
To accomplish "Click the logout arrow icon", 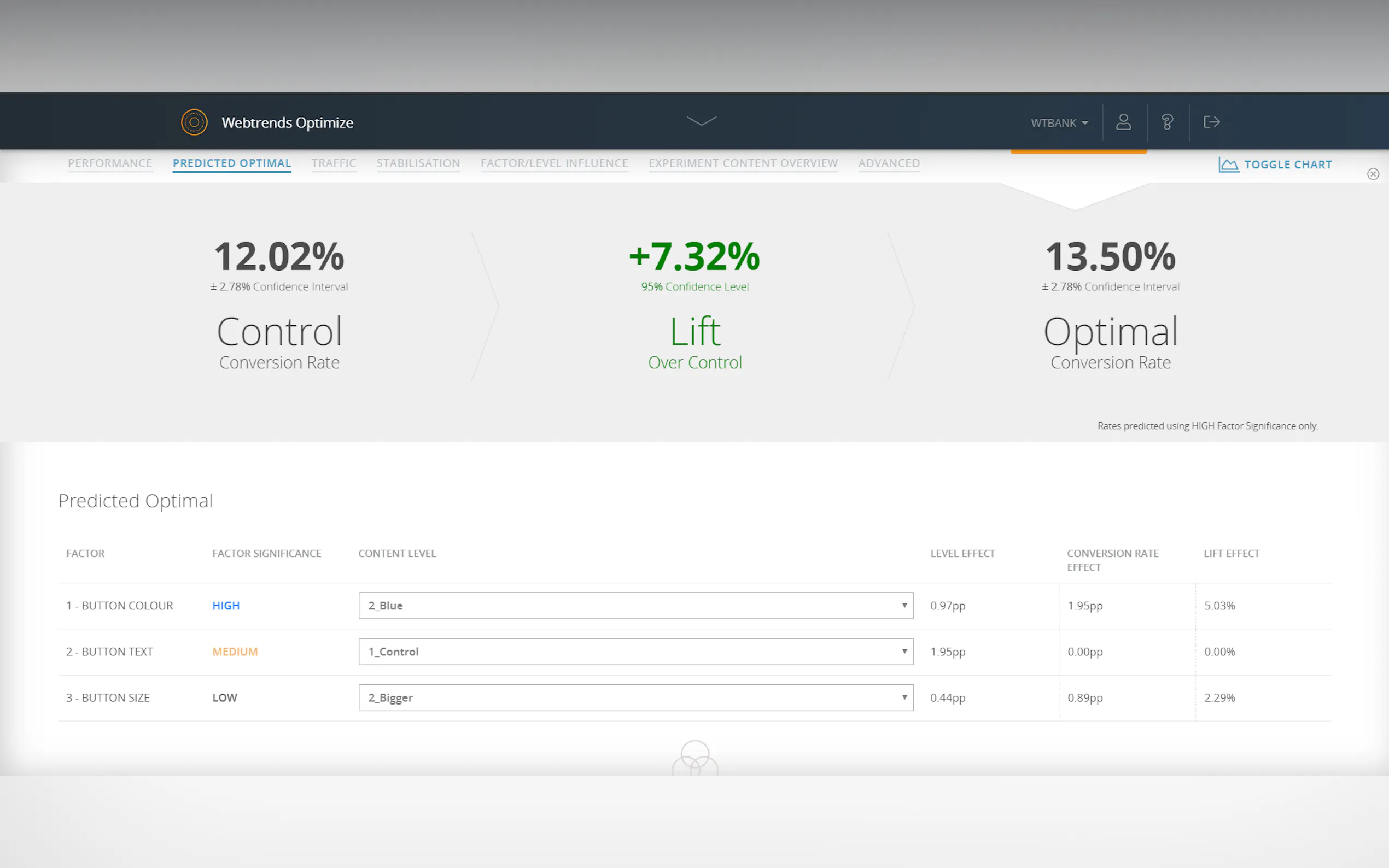I will 1211,122.
